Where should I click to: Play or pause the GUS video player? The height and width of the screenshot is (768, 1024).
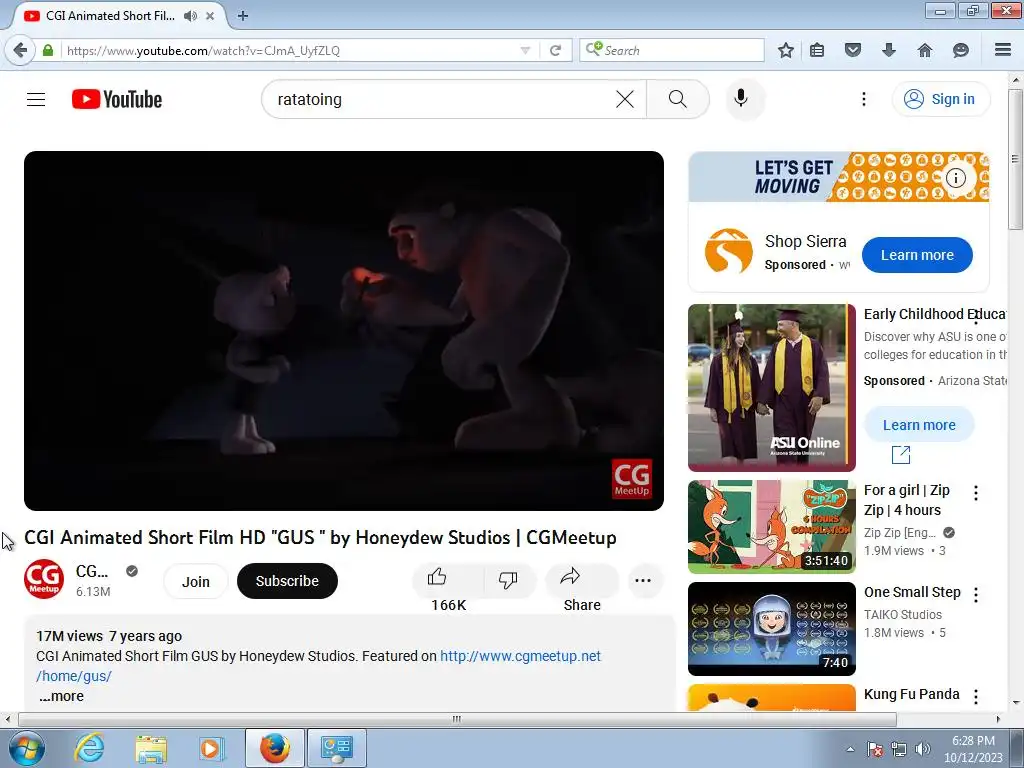tap(344, 330)
